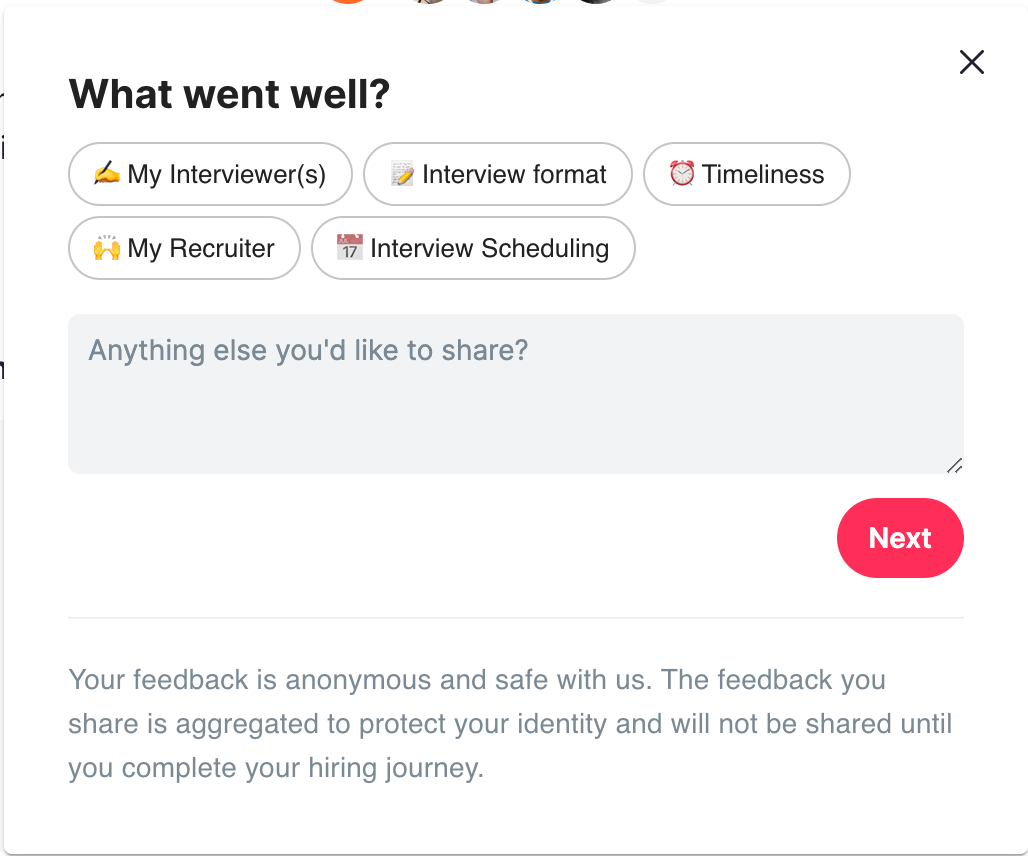
Task: Grab the text area resize handle corner
Action: click(955, 465)
